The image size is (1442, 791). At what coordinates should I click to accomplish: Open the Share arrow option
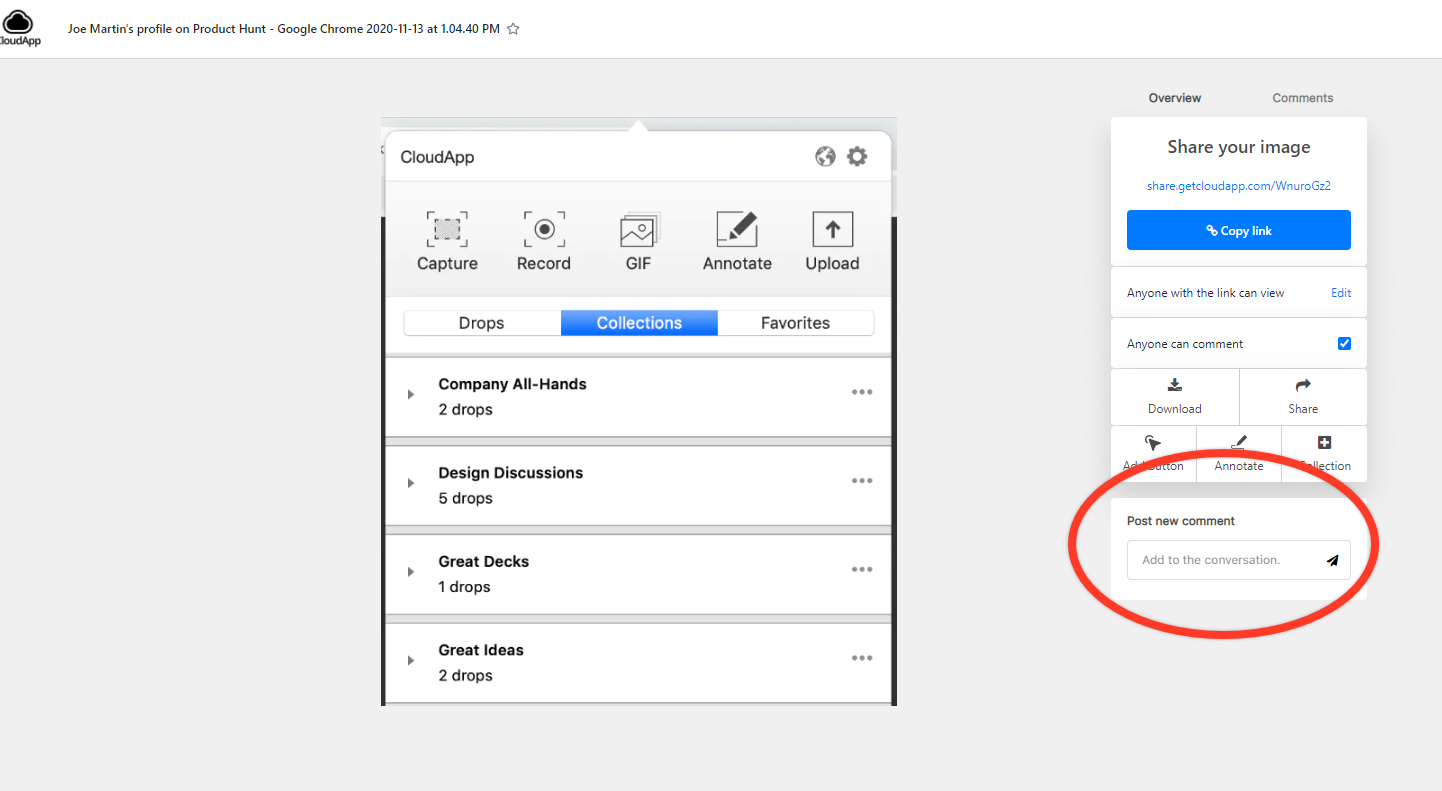click(x=1303, y=397)
